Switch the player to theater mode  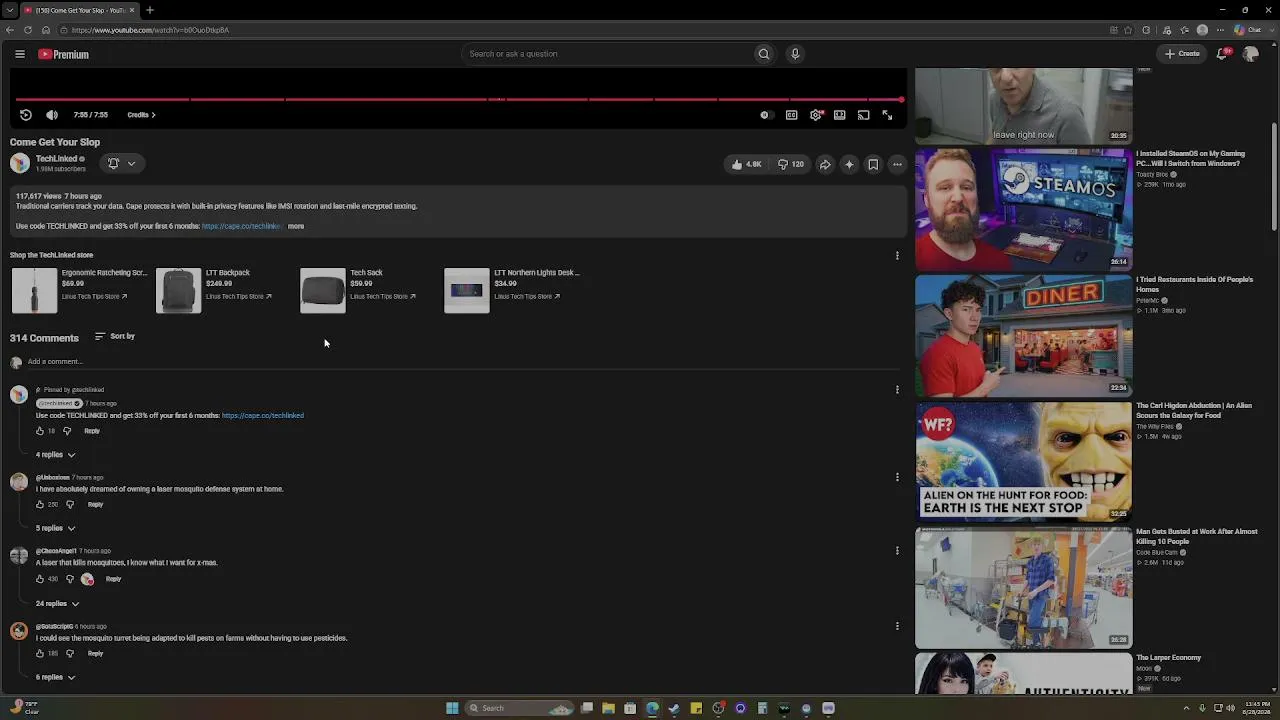[840, 115]
